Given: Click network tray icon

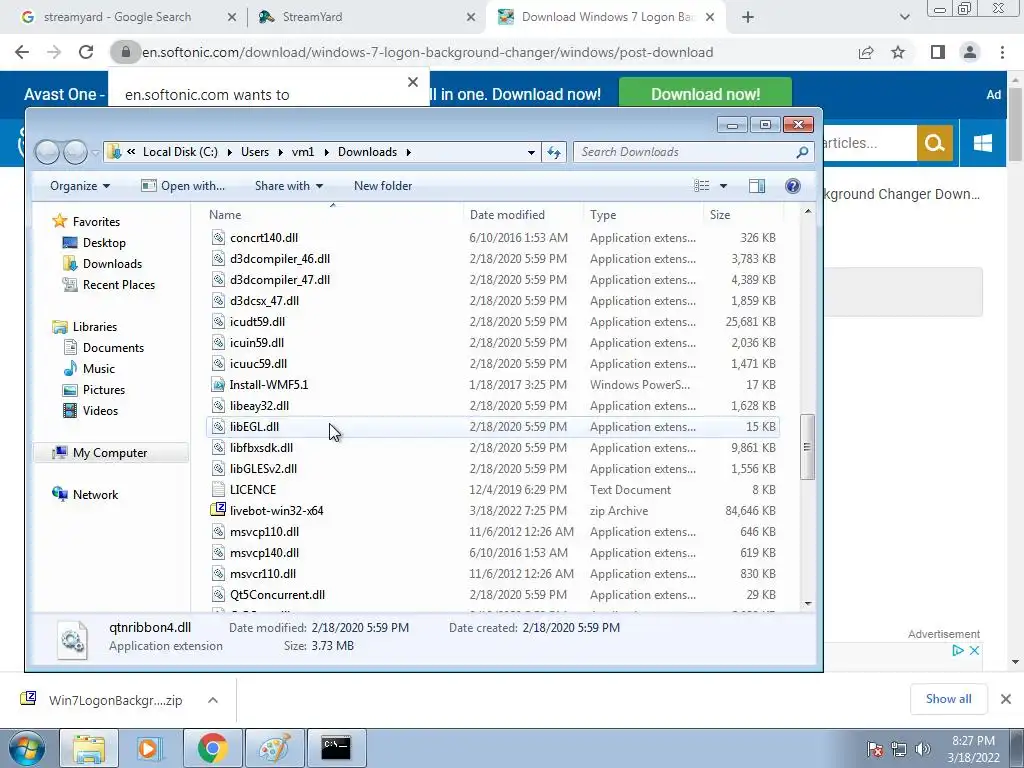Looking at the screenshot, I should [899, 749].
